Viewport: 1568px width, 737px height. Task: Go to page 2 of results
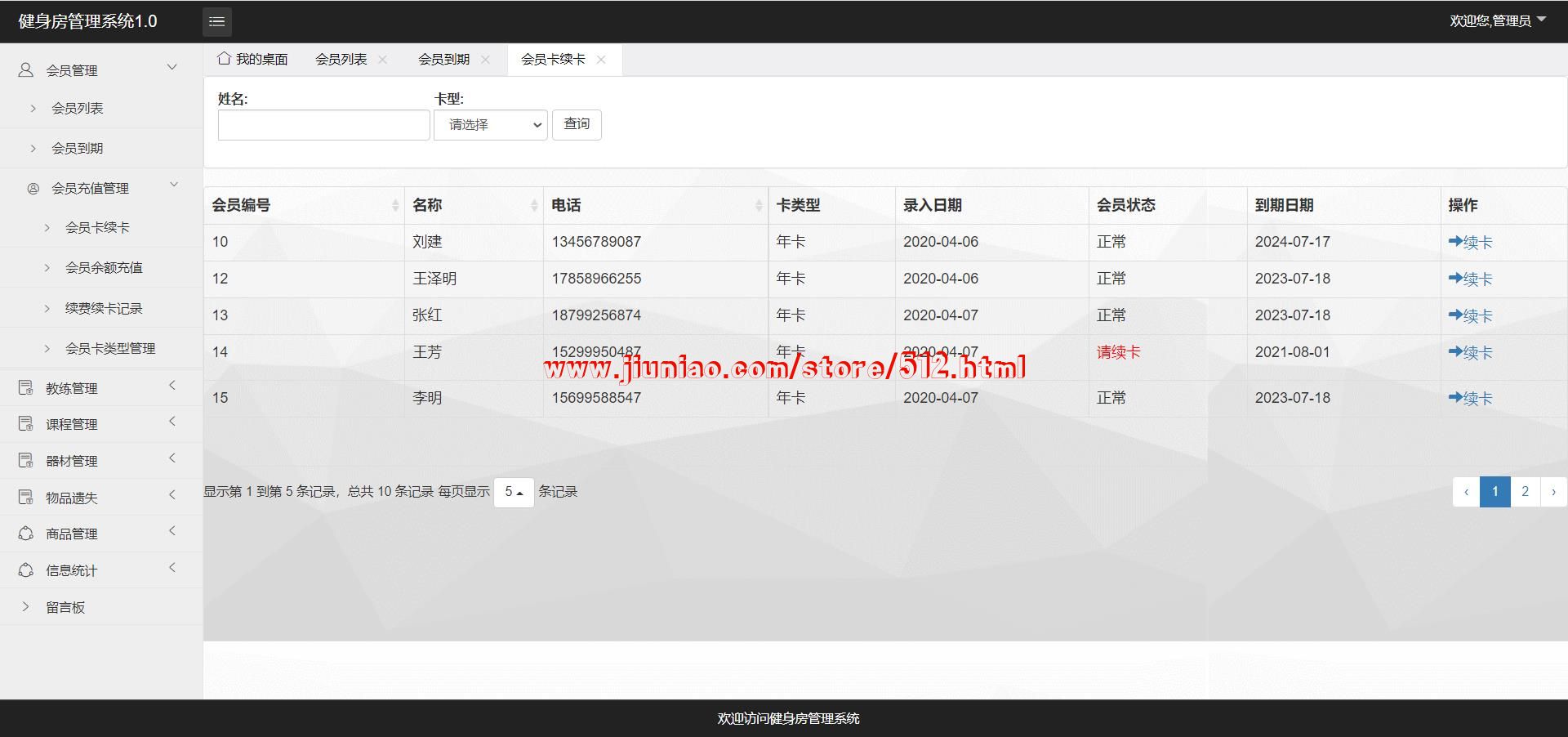tap(1525, 492)
